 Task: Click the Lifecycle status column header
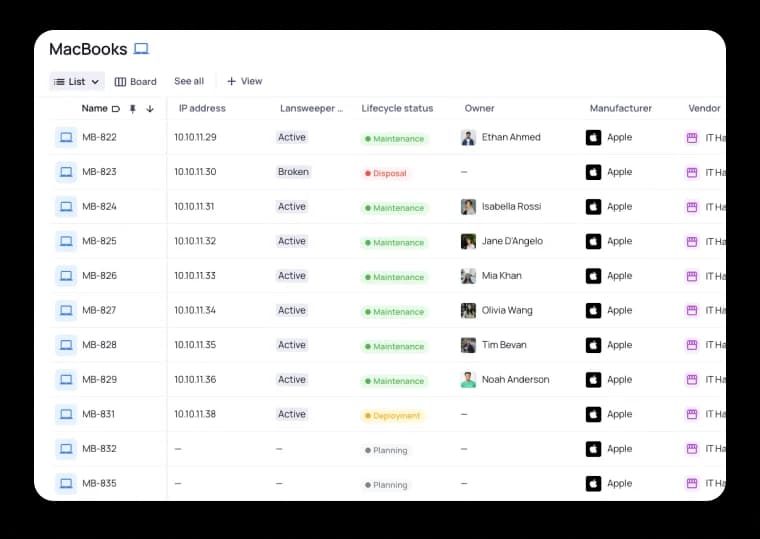coord(397,108)
